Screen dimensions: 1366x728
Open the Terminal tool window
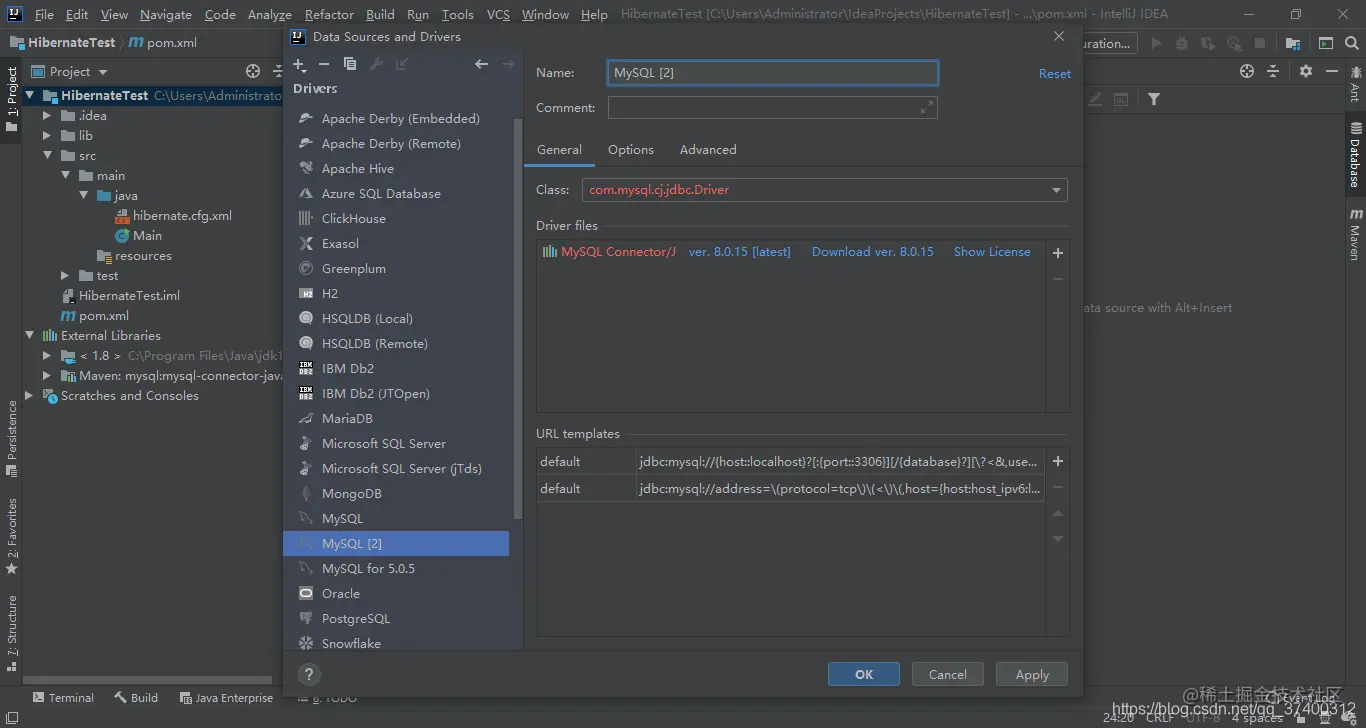(63, 698)
